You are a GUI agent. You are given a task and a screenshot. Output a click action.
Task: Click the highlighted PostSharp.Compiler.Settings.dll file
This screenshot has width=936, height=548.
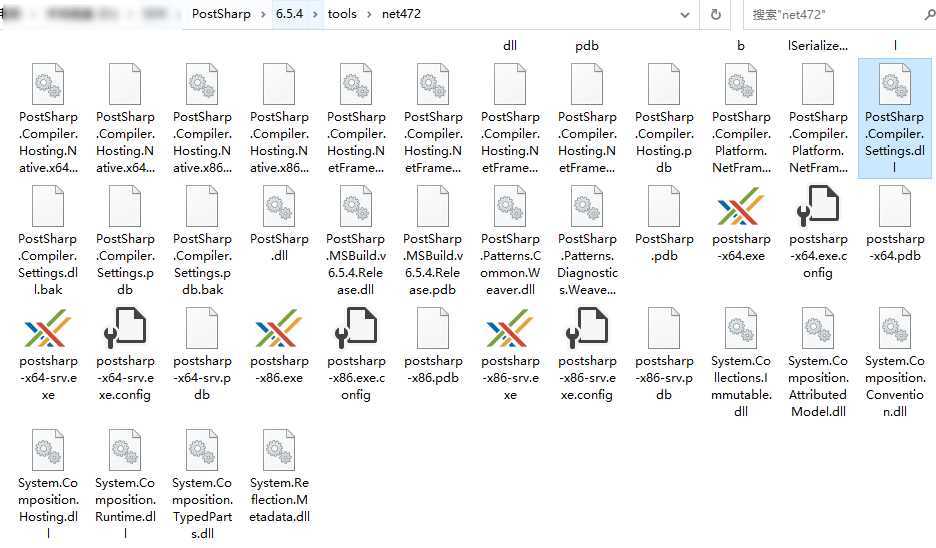coord(895,119)
